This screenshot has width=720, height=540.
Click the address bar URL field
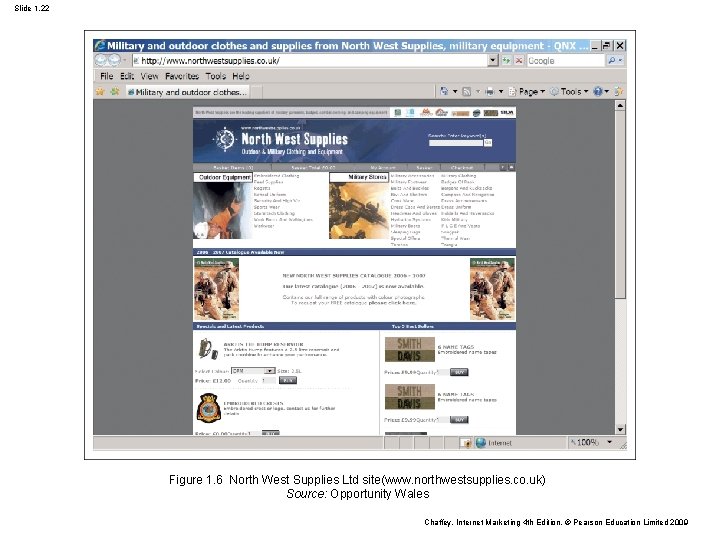tap(310, 61)
